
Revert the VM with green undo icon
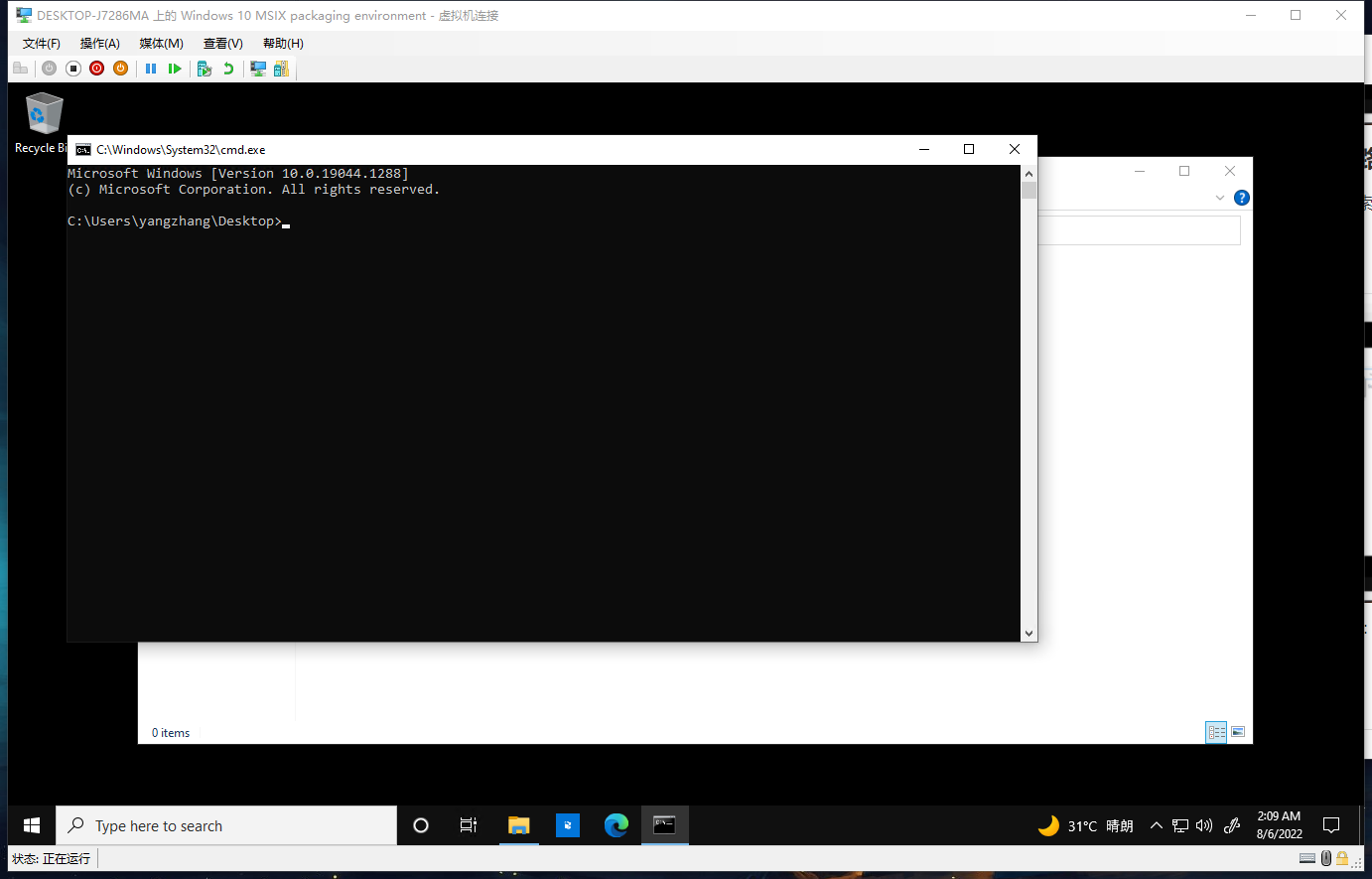228,69
